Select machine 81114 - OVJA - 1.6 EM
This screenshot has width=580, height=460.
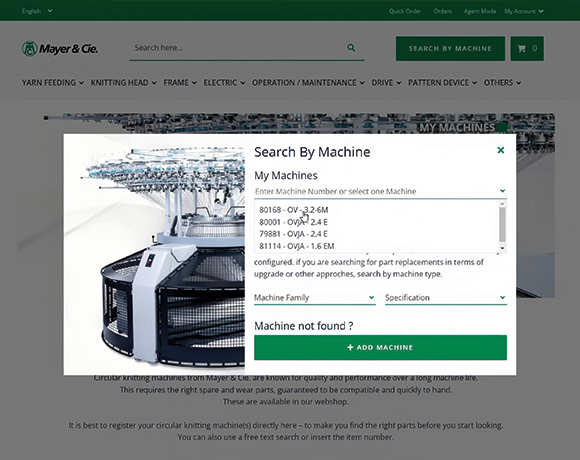tap(377, 246)
